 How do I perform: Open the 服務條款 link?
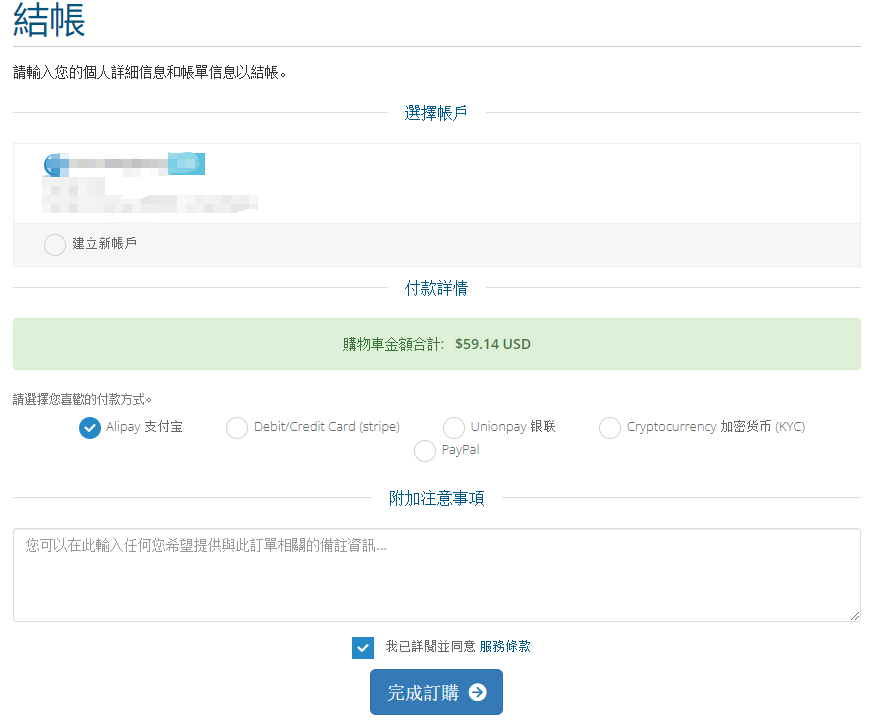505,647
